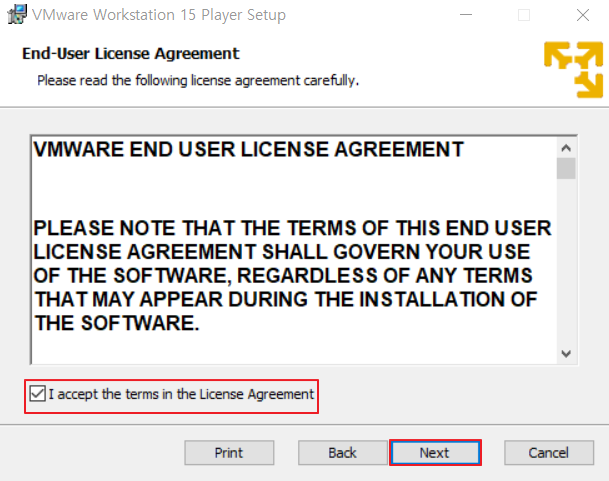Cancel the VMware Player setup
This screenshot has height=481, width=609.
click(548, 453)
